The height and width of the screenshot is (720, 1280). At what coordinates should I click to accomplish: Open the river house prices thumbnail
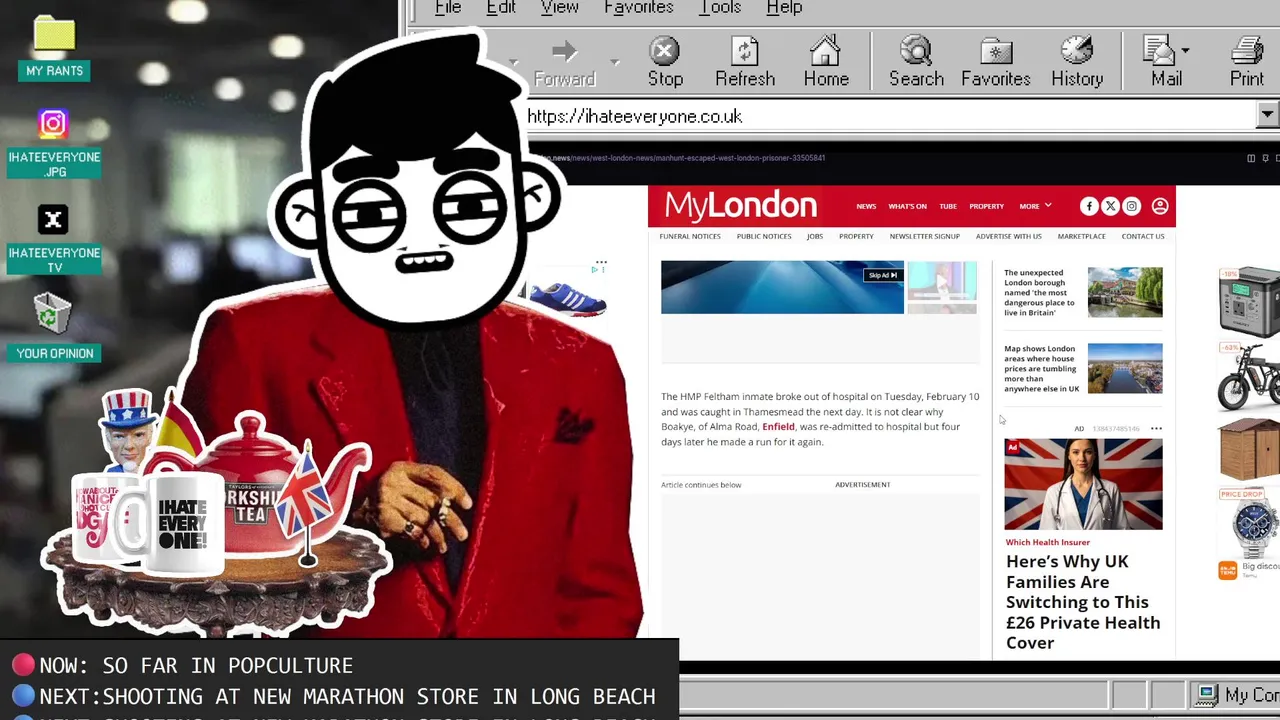(1125, 368)
